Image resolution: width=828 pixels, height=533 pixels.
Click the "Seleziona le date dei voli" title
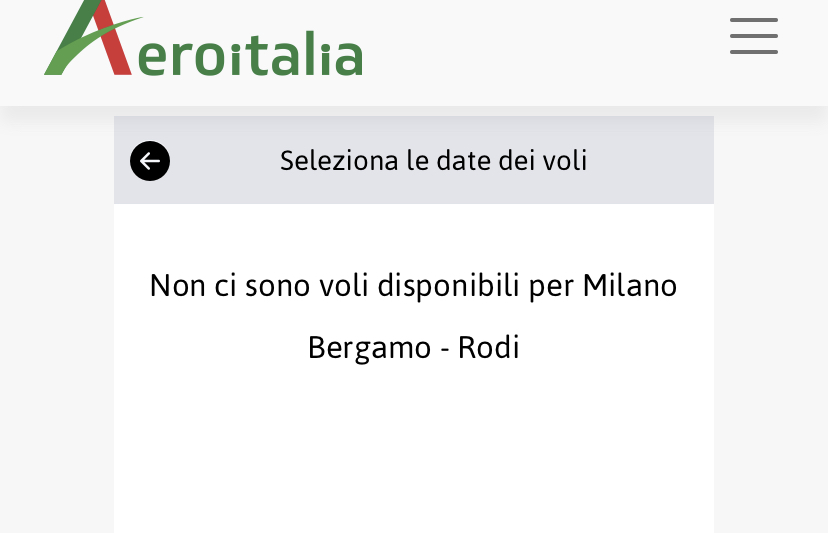433,160
